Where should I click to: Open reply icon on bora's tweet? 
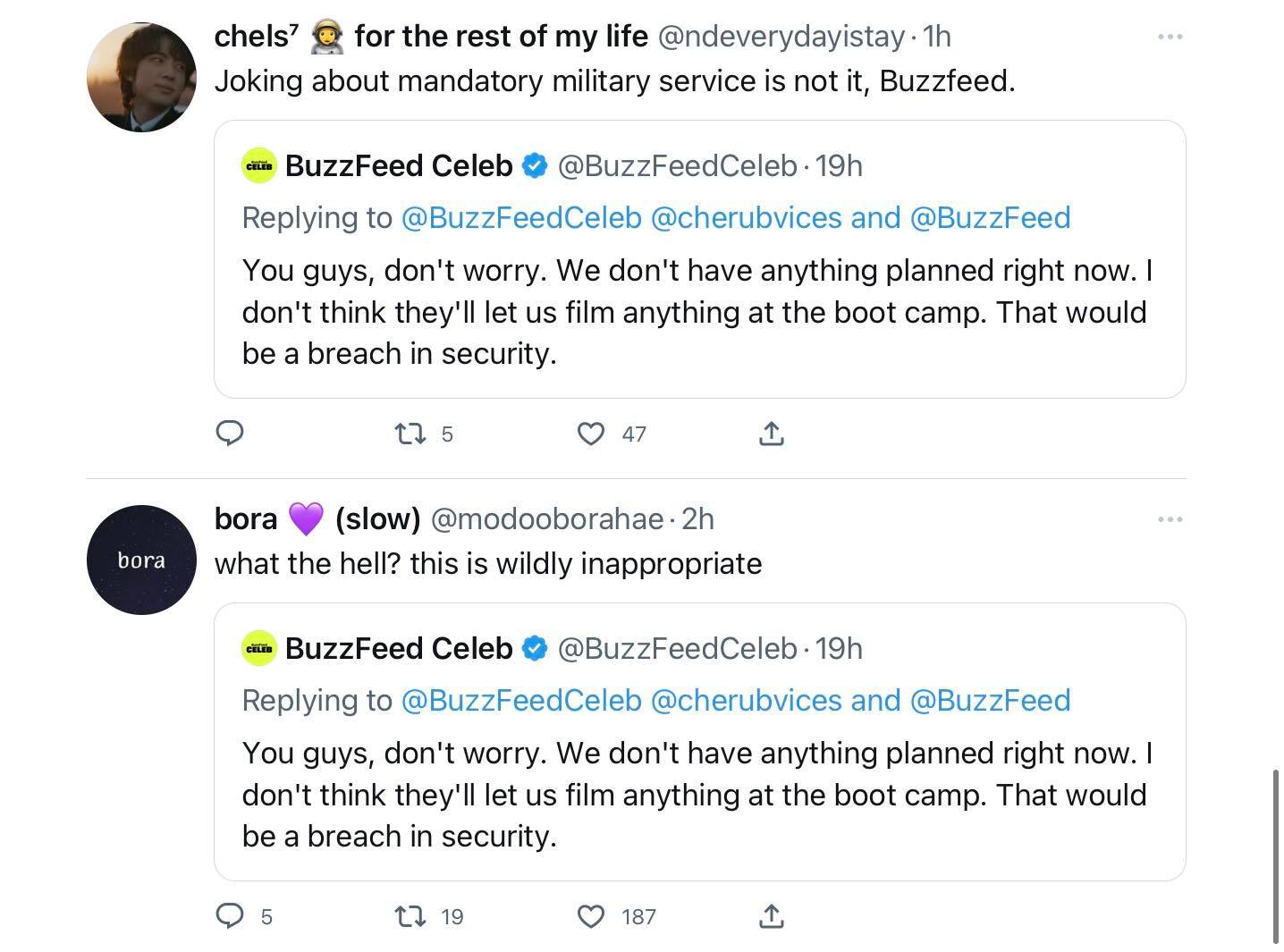[x=231, y=916]
